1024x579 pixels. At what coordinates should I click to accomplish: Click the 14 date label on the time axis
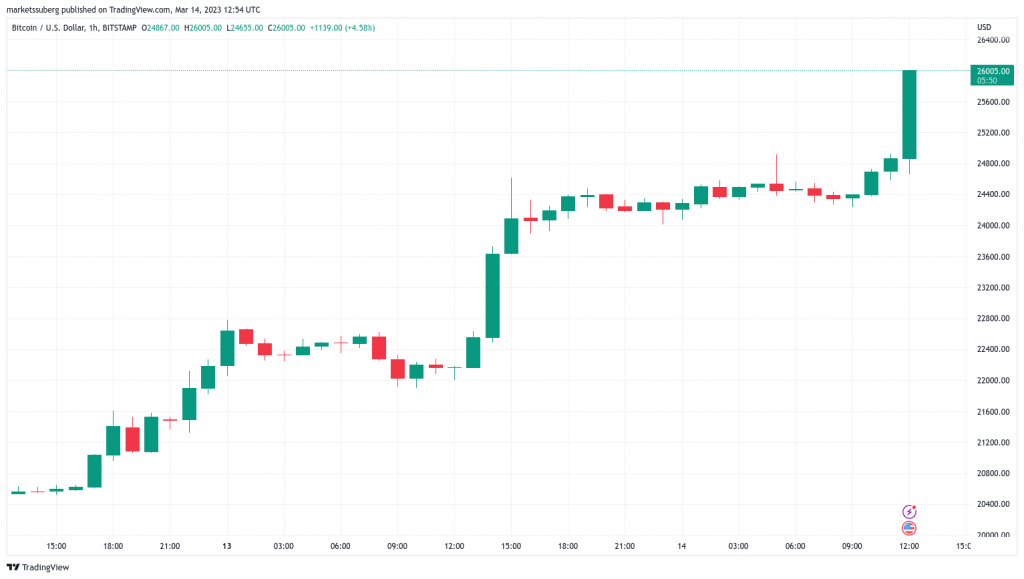coord(680,547)
